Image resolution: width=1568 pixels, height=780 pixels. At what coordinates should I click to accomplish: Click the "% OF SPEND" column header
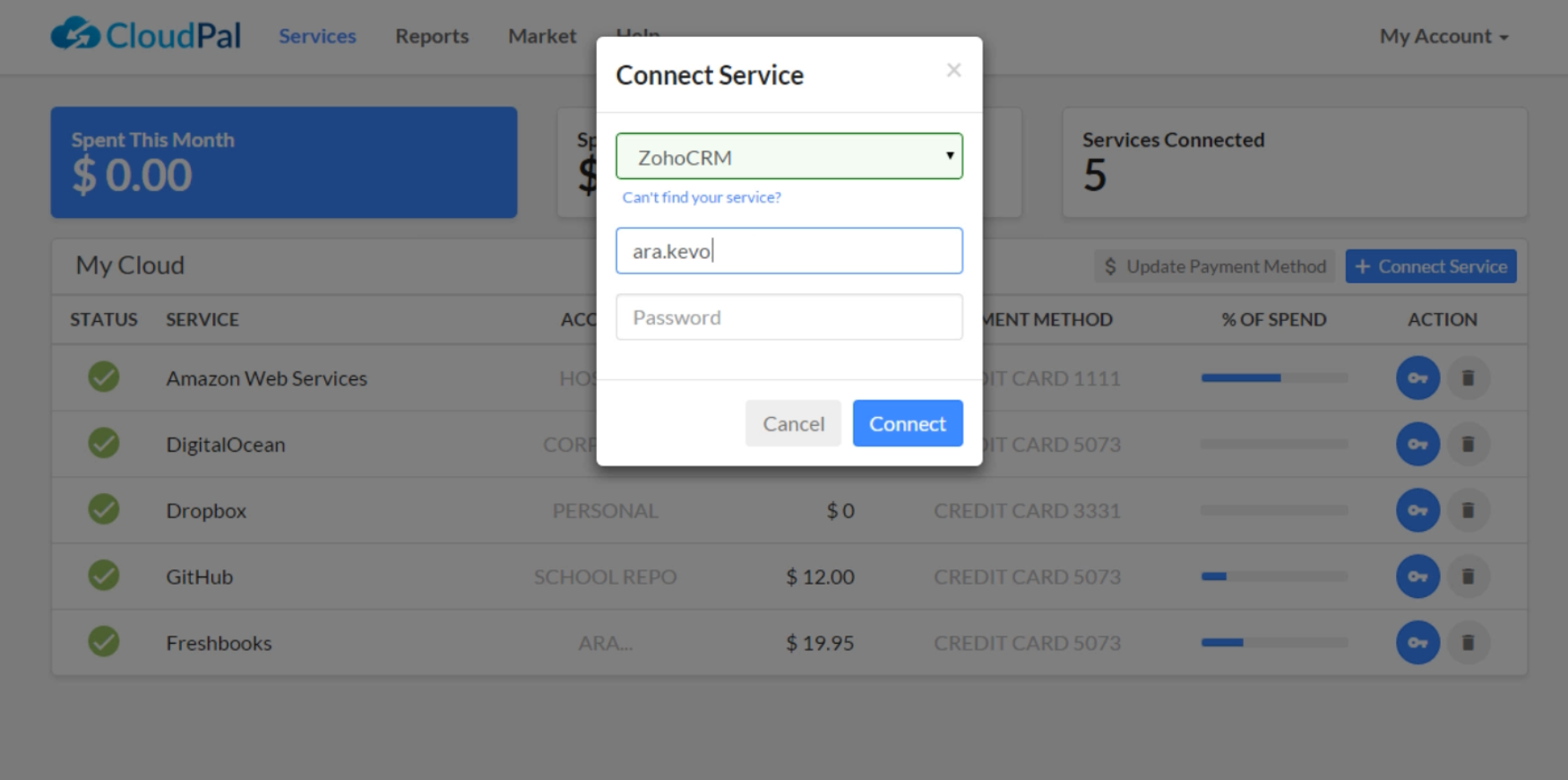click(1273, 319)
